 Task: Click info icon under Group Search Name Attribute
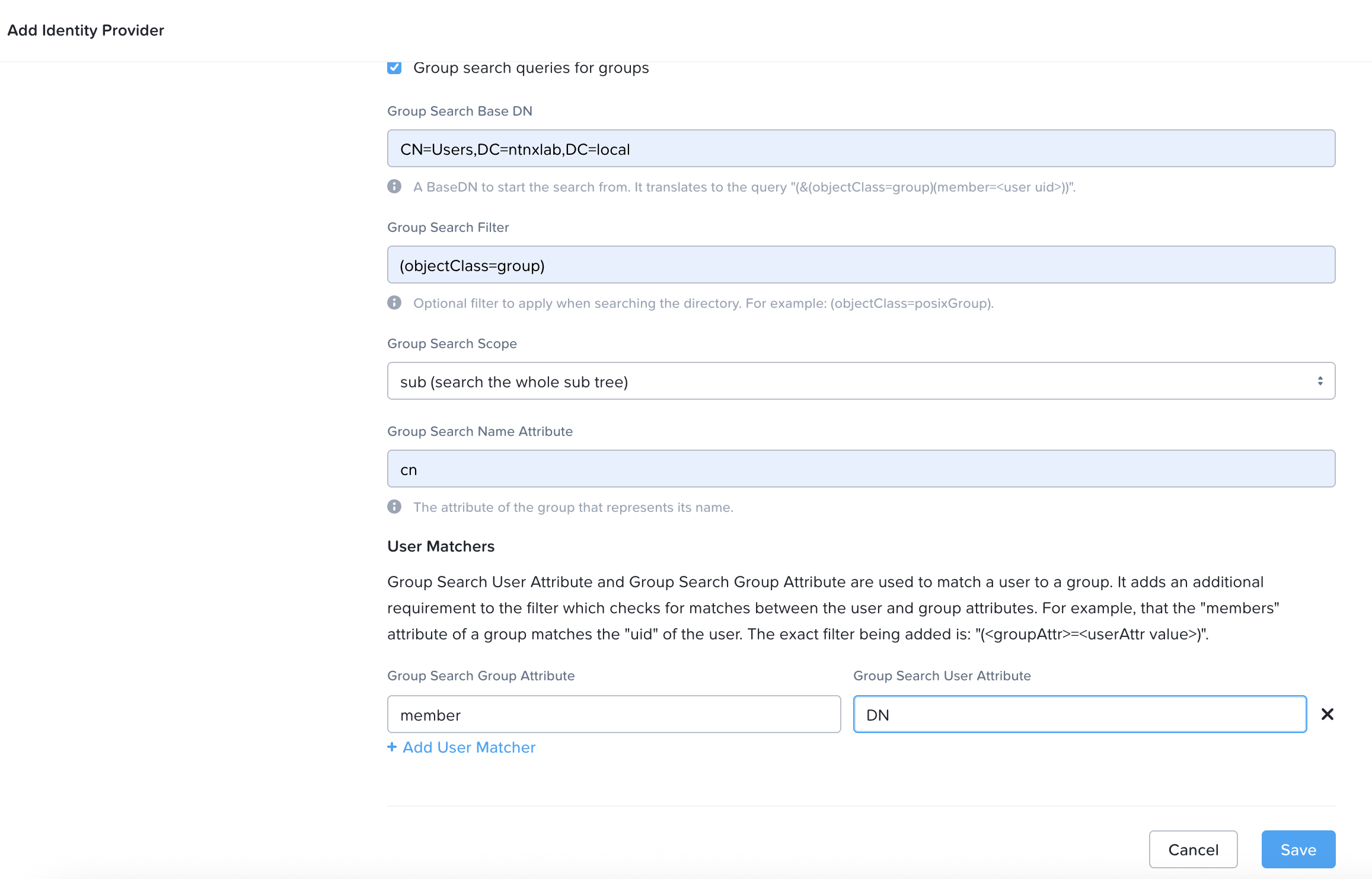(394, 507)
